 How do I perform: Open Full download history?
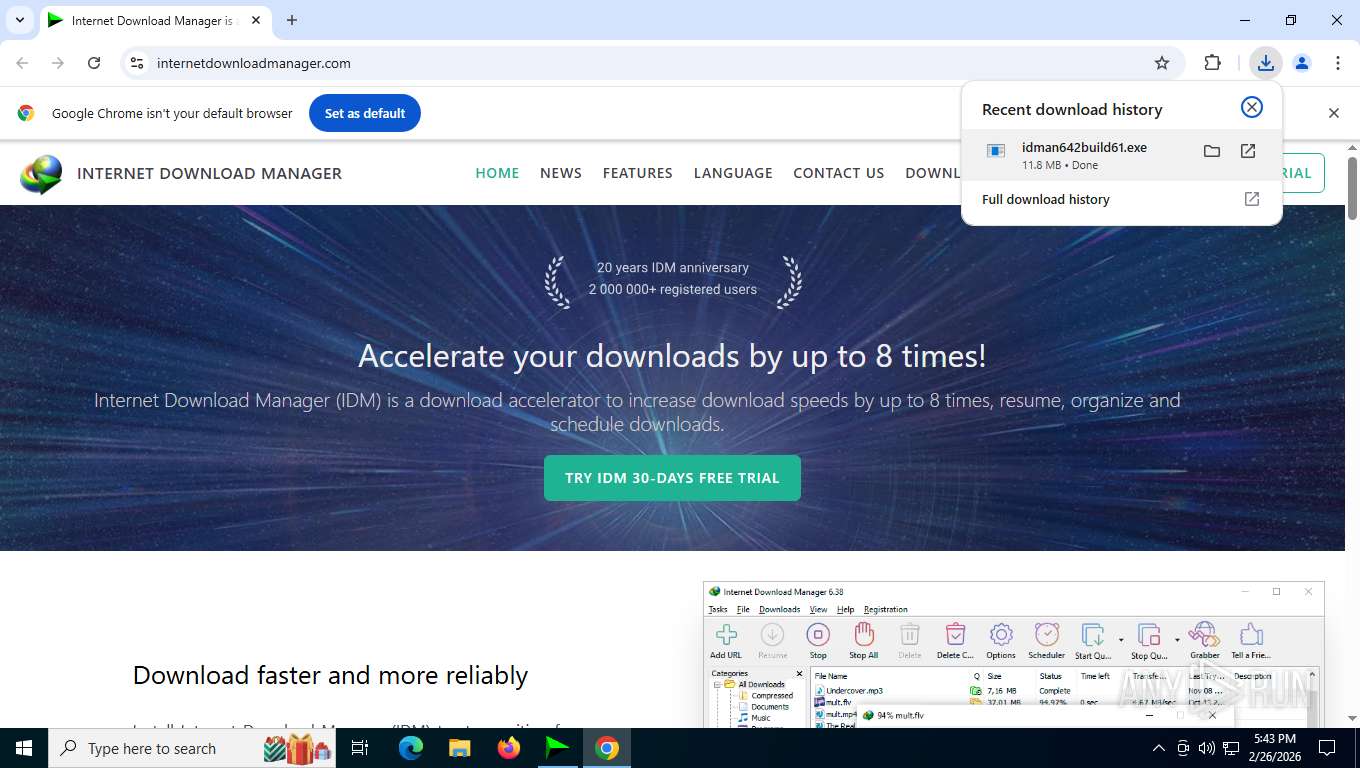pos(1121,199)
